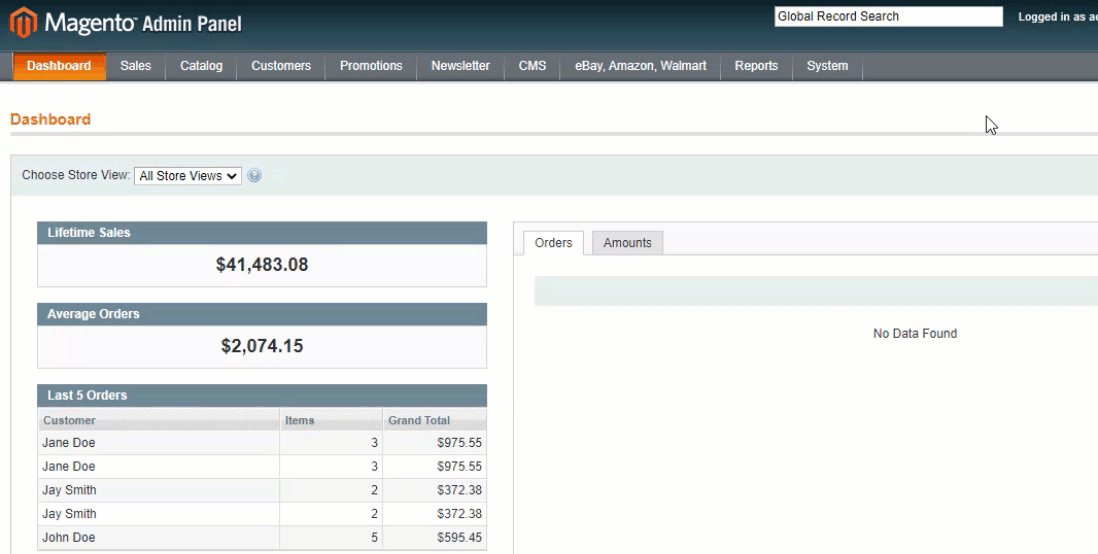Image resolution: width=1098 pixels, height=554 pixels.
Task: Open the System menu
Action: coord(827,66)
